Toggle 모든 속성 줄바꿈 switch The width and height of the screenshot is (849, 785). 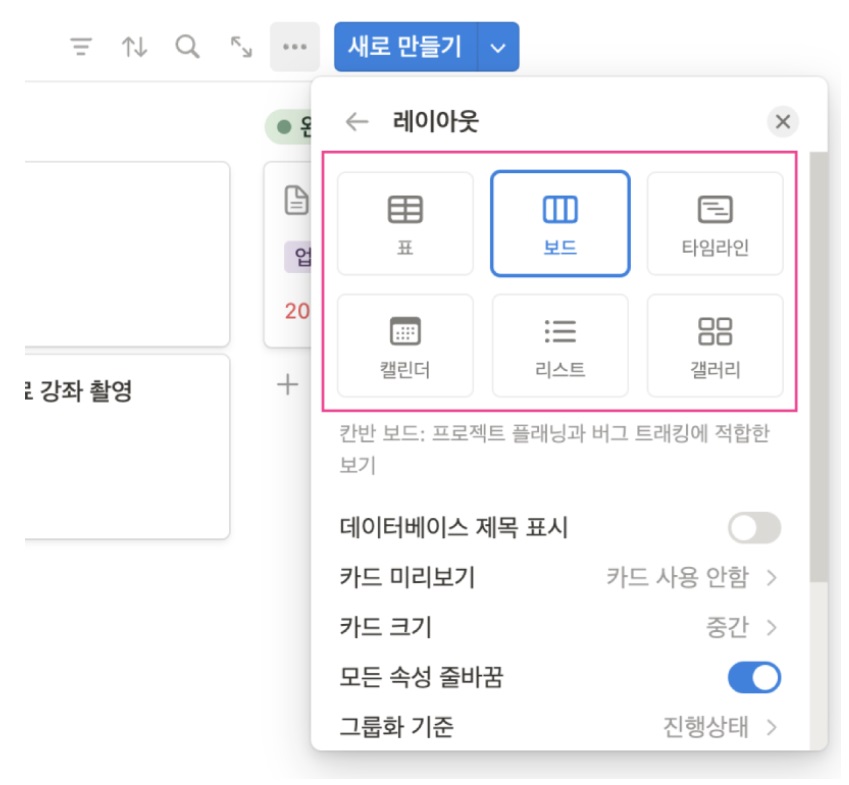point(754,677)
